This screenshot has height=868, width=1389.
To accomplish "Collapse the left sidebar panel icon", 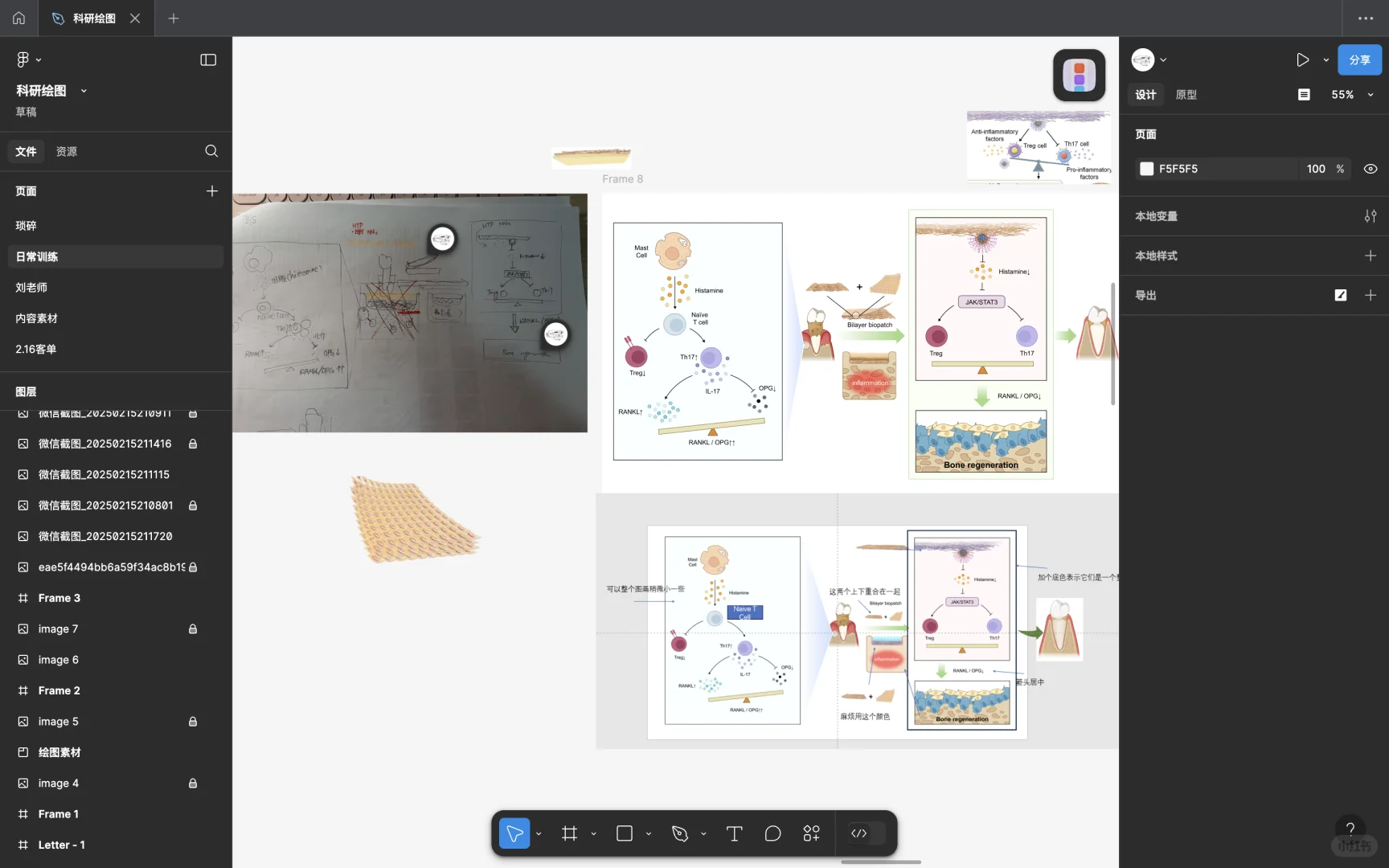I will (x=208, y=59).
